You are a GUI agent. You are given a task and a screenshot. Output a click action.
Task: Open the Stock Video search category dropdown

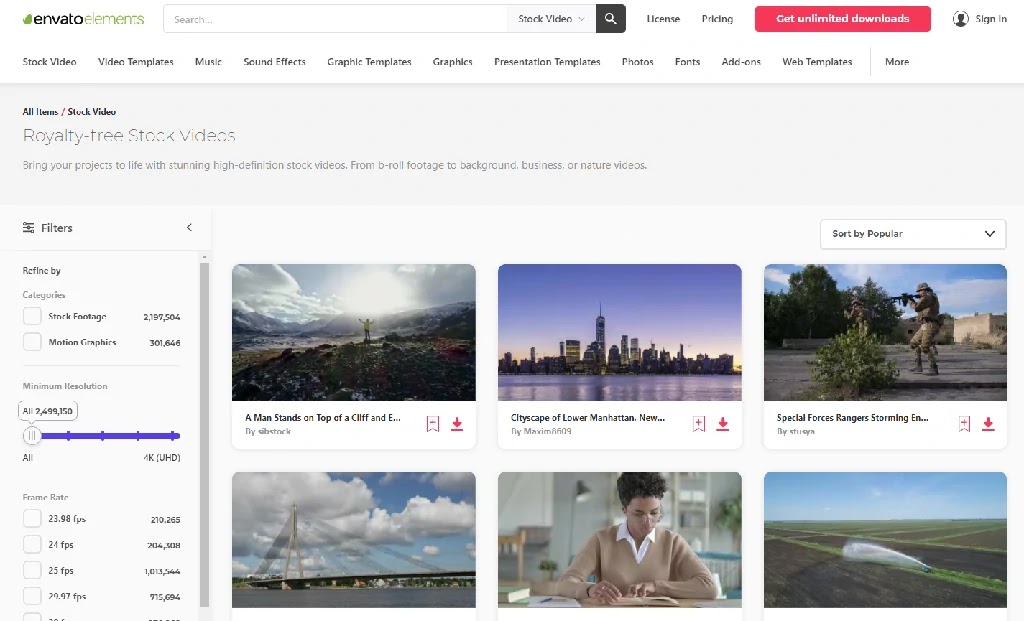tap(551, 19)
